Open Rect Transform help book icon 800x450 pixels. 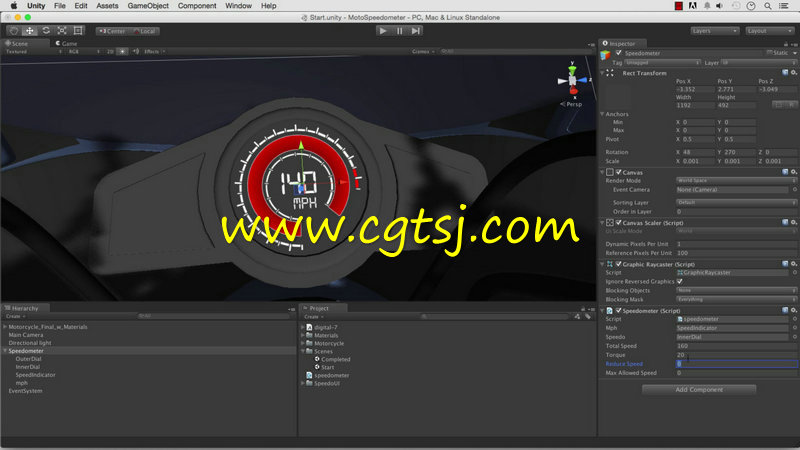coord(785,73)
